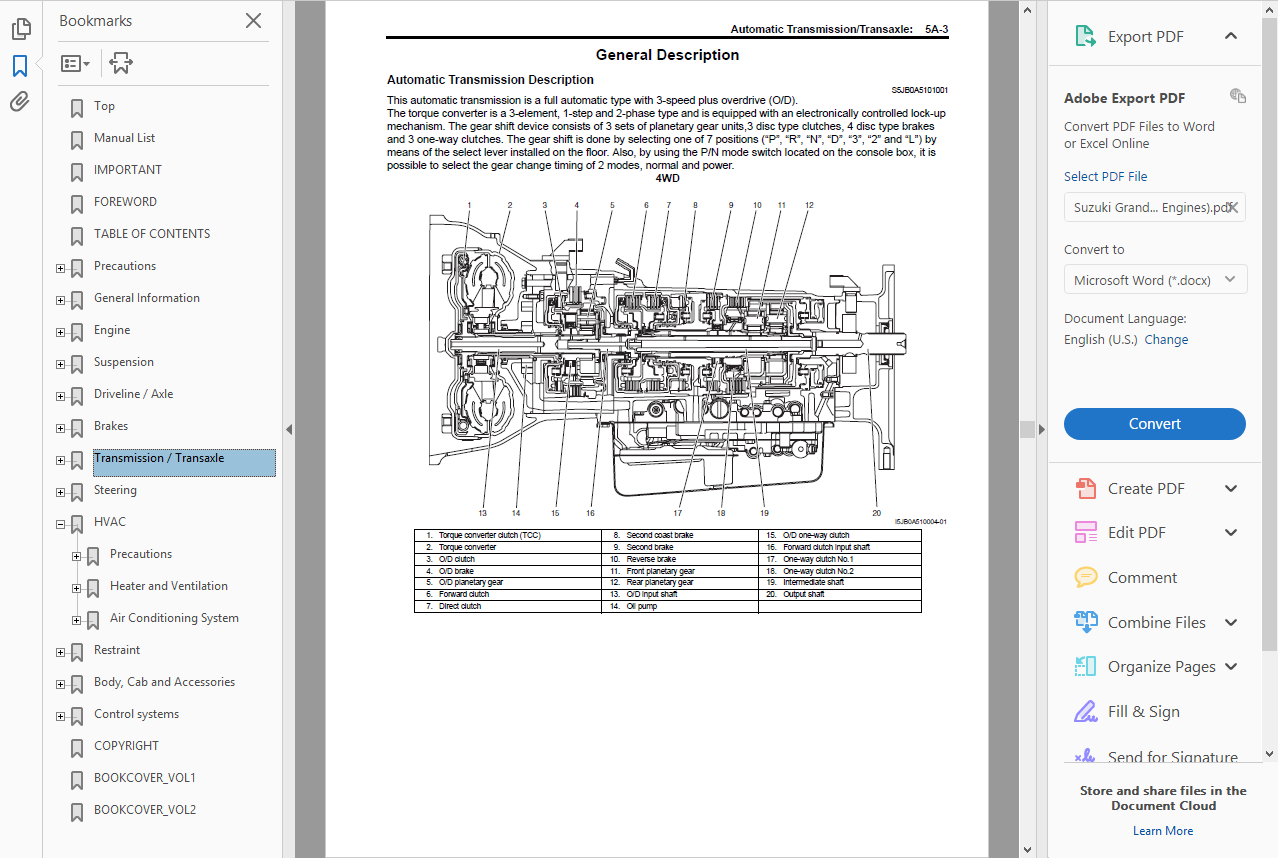1278x858 pixels.
Task: Open the Page Thumbnails panel
Action: point(21,28)
